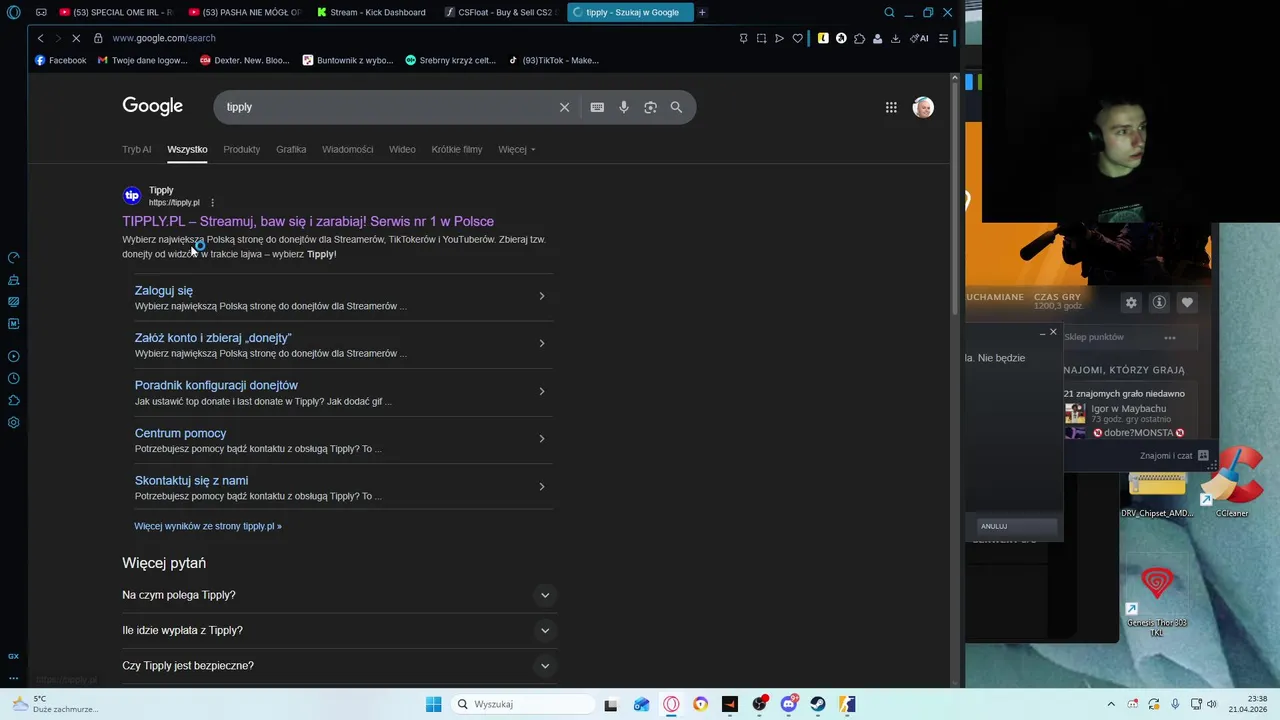
Task: Open CCleaner desktop shortcut
Action: click(1231, 483)
